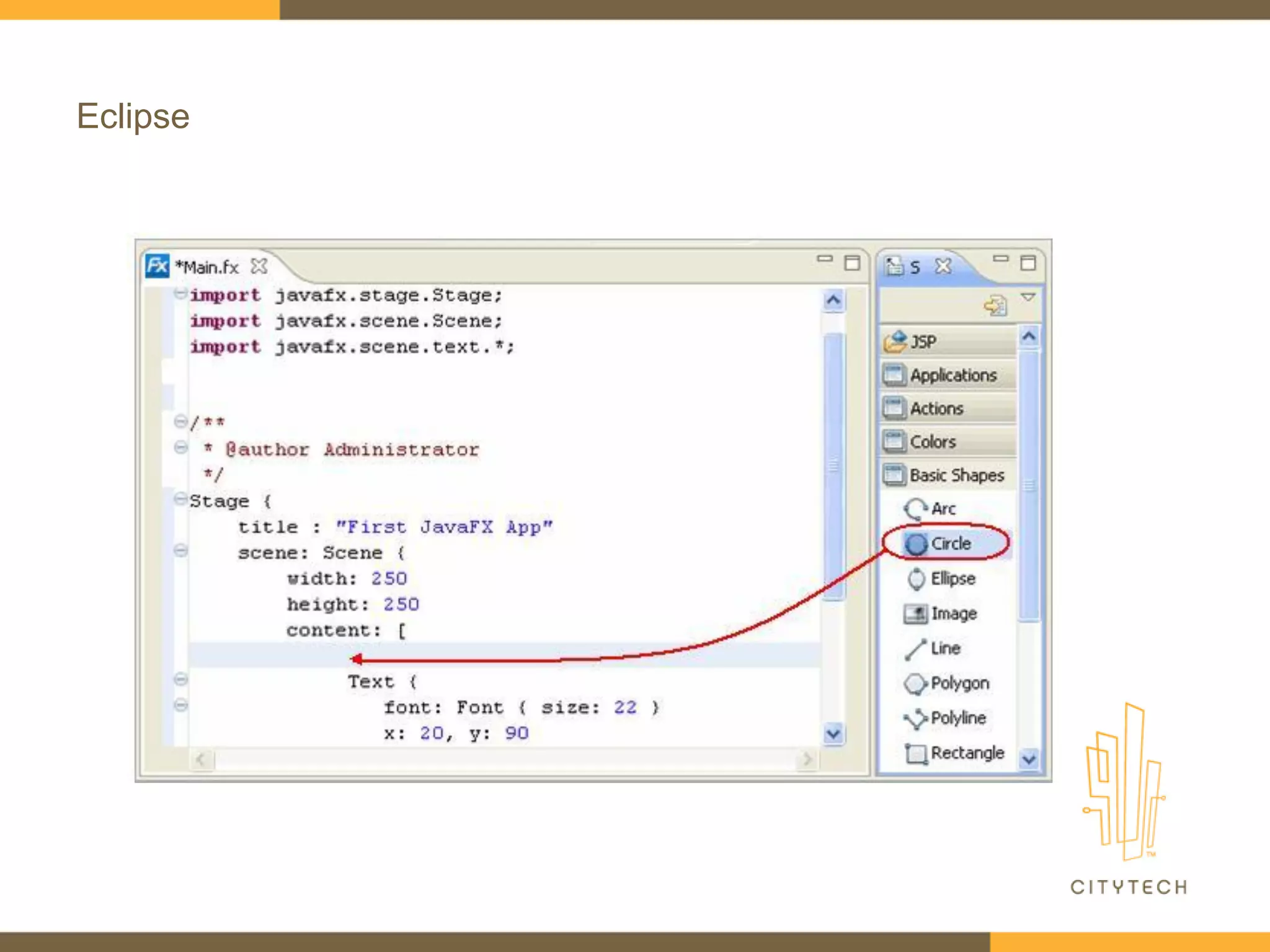Collapse the Basic Shapes category
This screenshot has width=1270, height=952.
click(948, 475)
